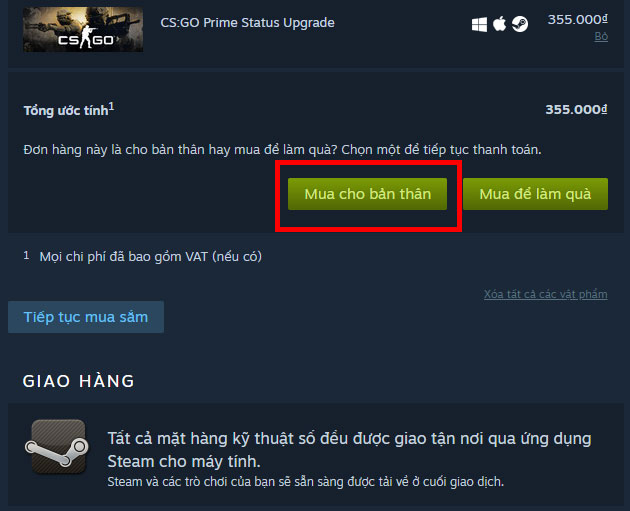This screenshot has height=511, width=630.
Task: Click the GIAO HÀNG section heading
Action: click(79, 381)
